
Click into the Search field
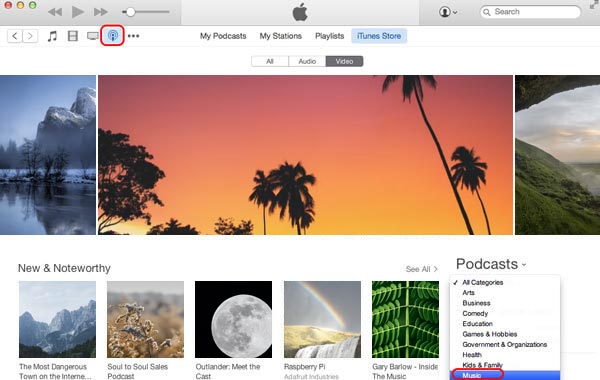point(530,12)
